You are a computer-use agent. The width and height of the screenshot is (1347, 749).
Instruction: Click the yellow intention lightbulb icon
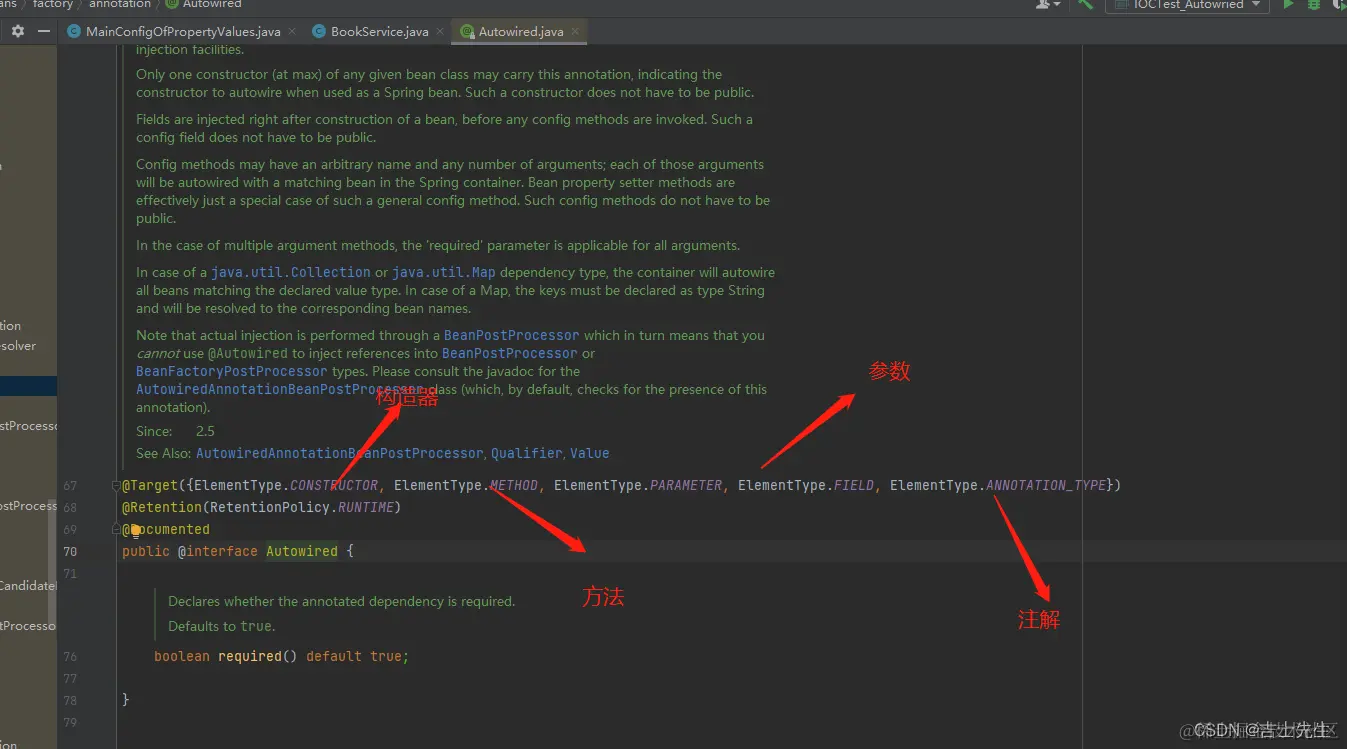[136, 531]
